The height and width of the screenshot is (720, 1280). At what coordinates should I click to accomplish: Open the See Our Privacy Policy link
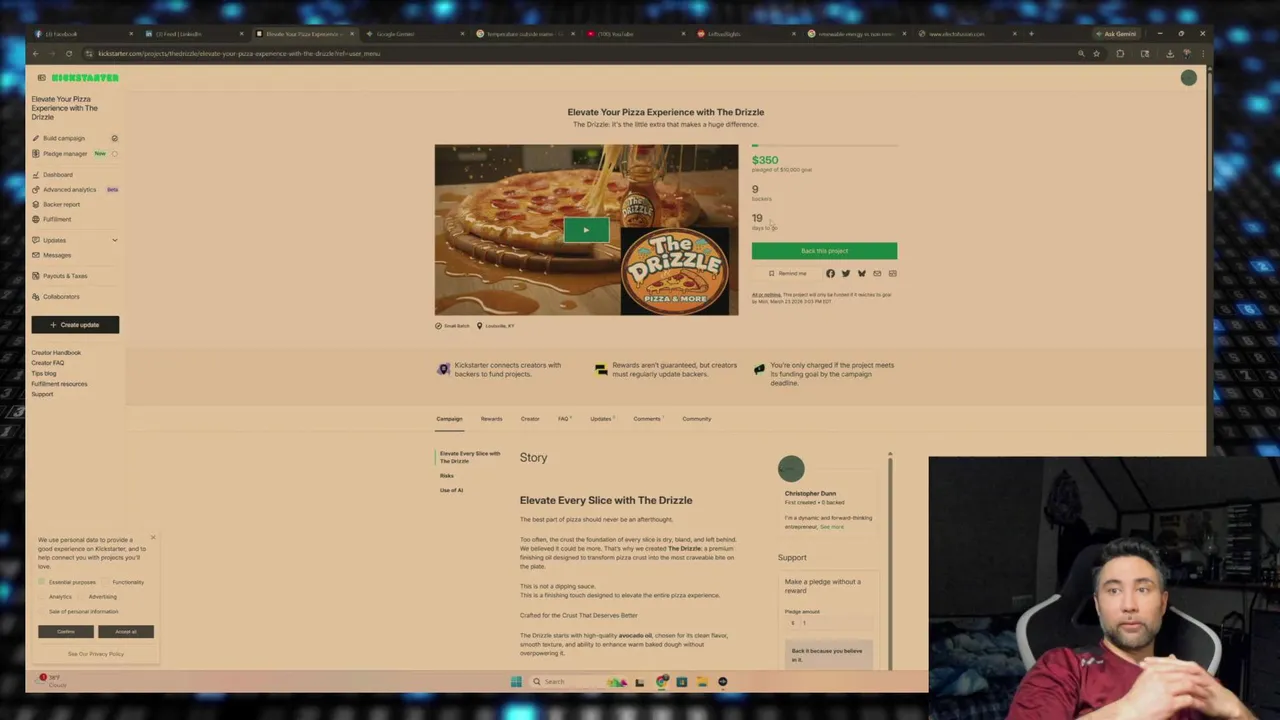tap(96, 654)
